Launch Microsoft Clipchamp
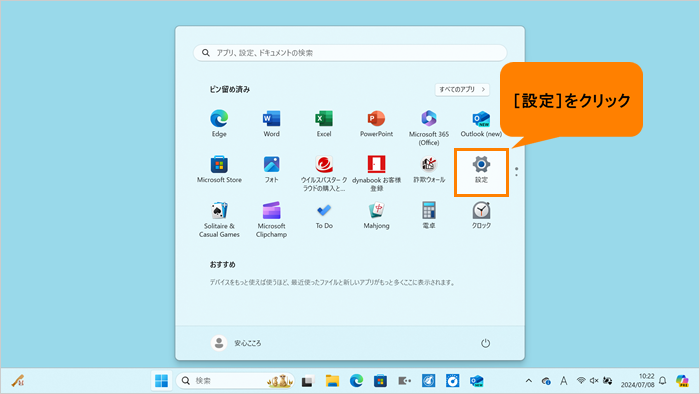This screenshot has height=394, width=700. point(271,220)
